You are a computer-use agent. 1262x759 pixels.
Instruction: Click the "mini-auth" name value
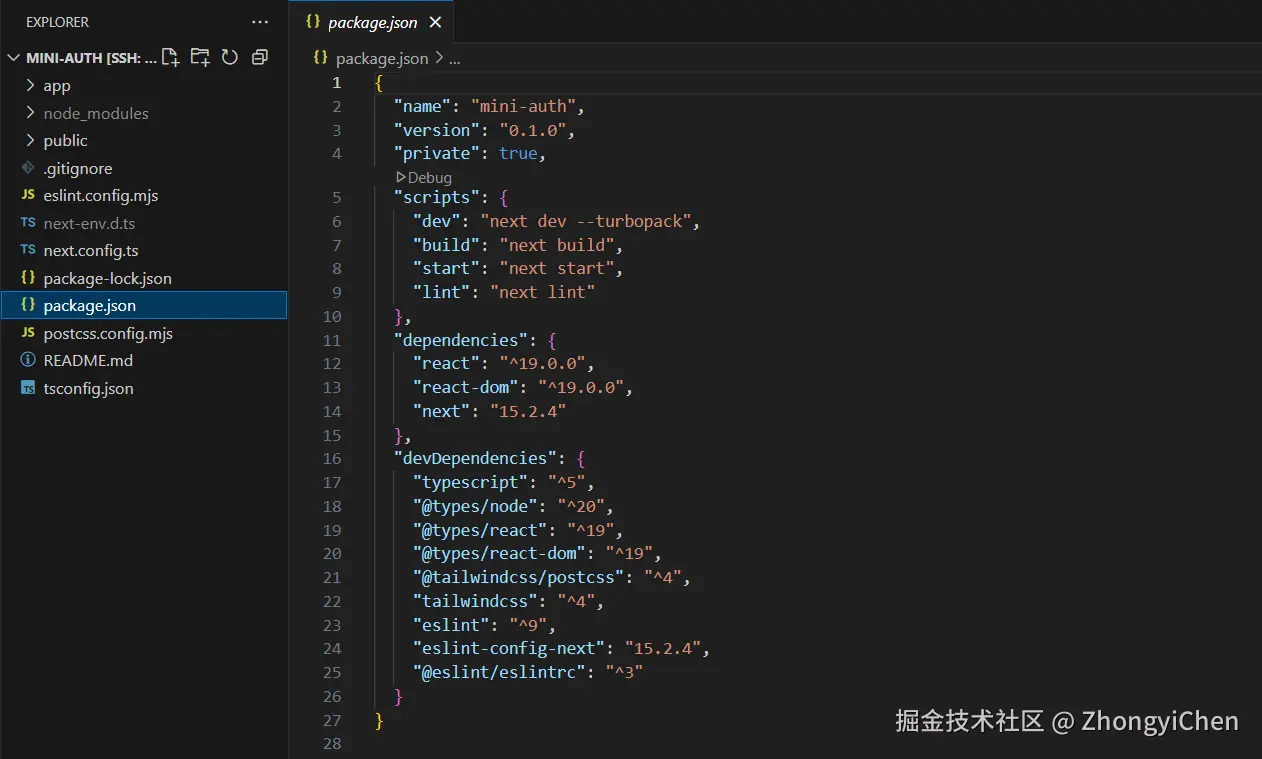pos(524,106)
